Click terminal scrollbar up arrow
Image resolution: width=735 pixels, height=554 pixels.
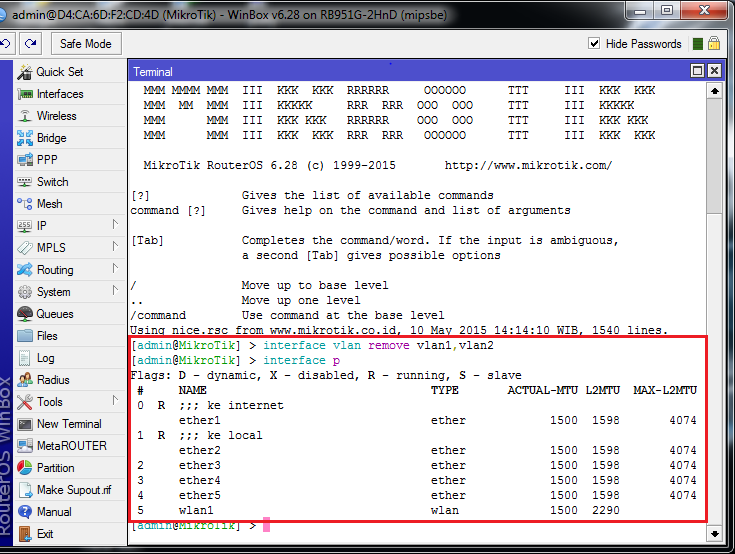tap(714, 91)
